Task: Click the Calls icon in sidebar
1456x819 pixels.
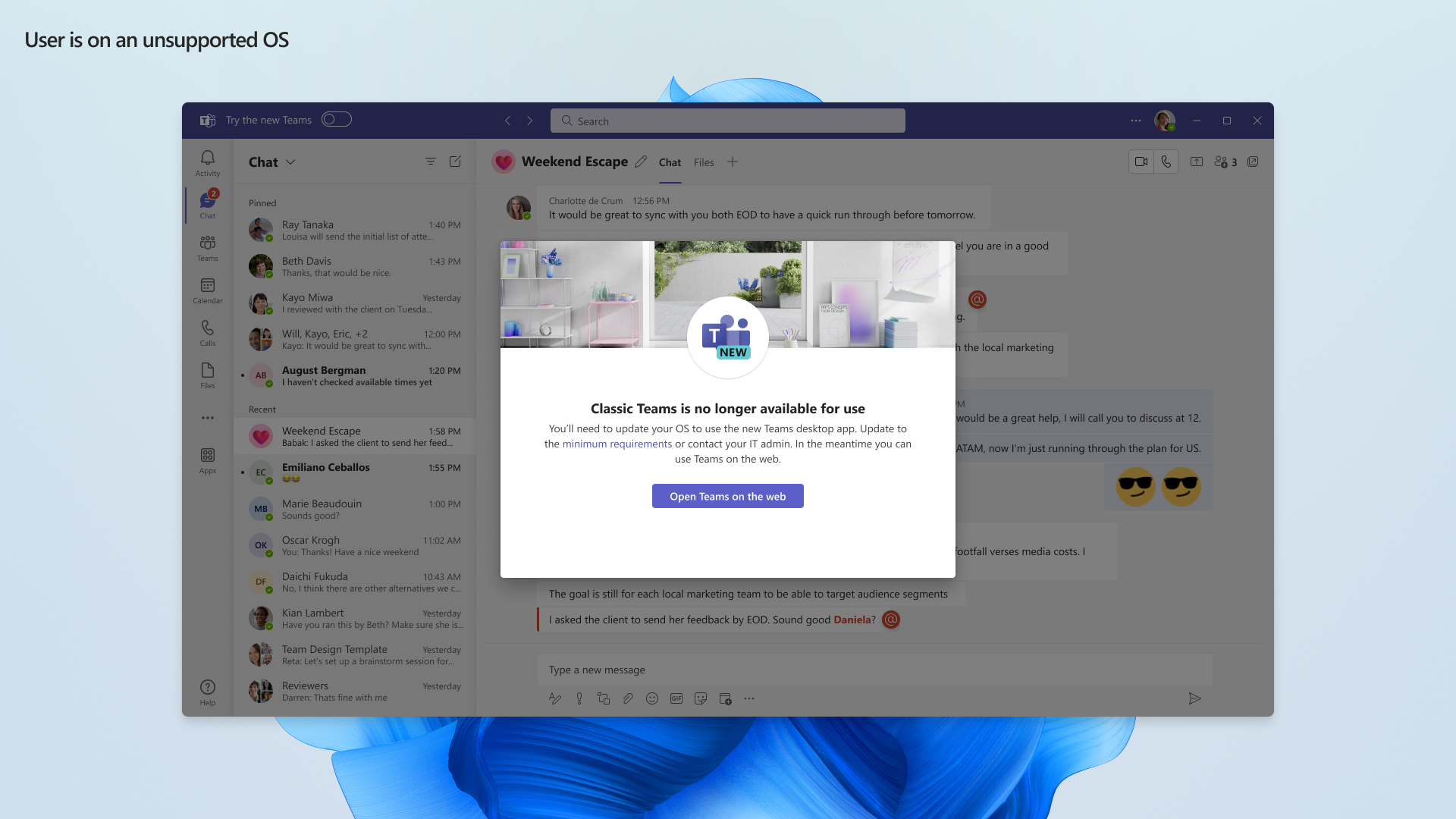Action: pos(207,332)
